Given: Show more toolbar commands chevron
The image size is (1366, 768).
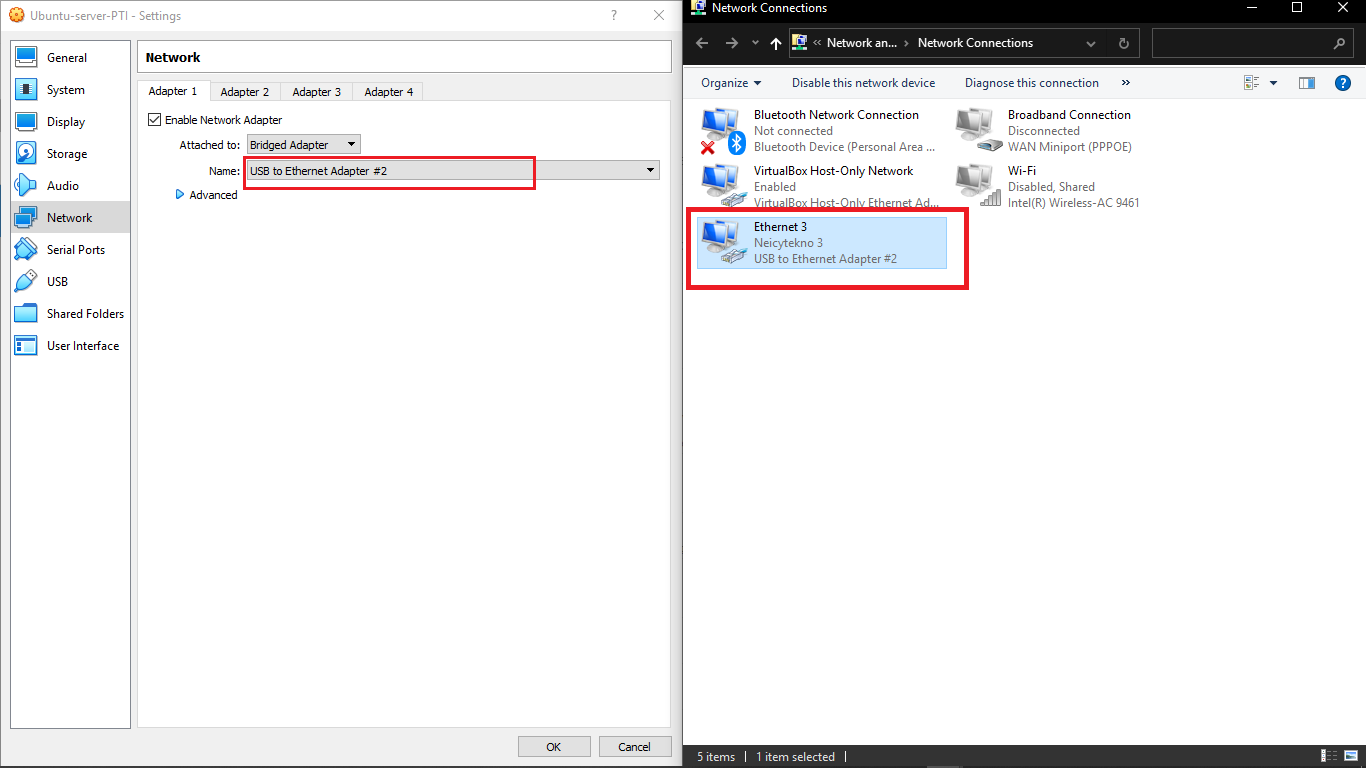Looking at the screenshot, I should pos(1126,83).
